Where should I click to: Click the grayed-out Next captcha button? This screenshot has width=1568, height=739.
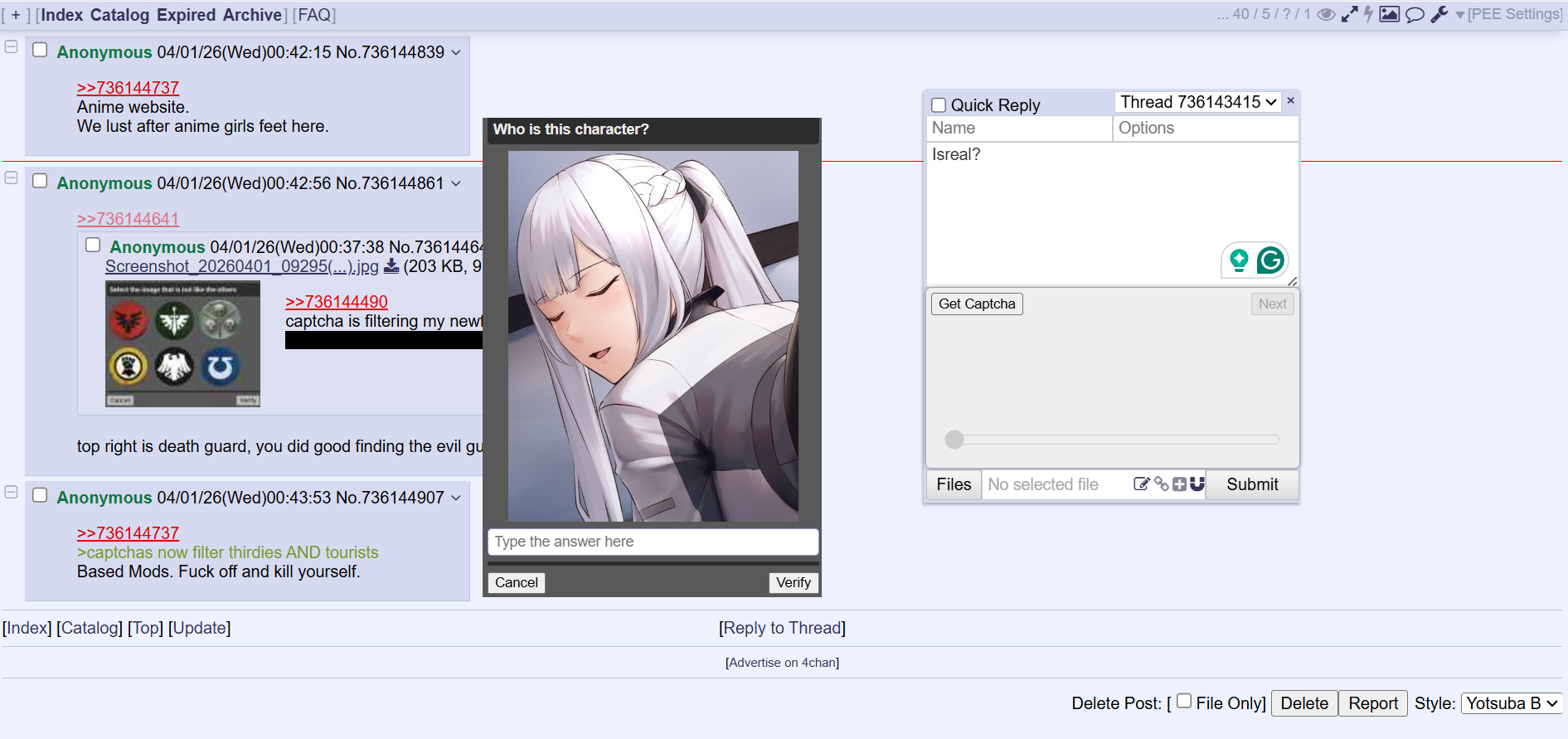[1272, 304]
